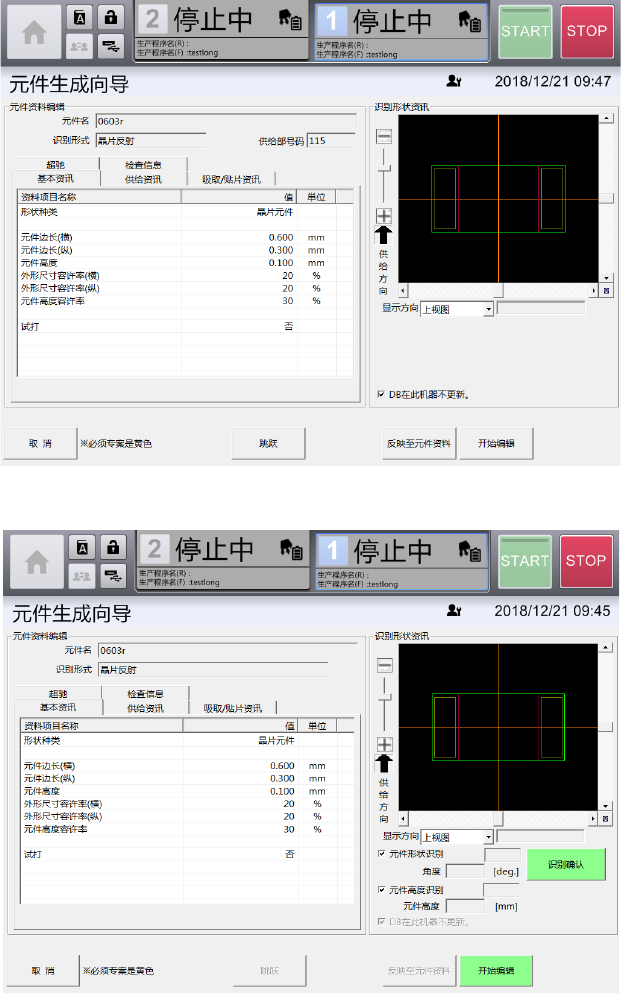This screenshot has height=993, width=621.
Task: Click the two-person user icon, 09:47 screen
Action: pyautogui.click(x=80, y=46)
